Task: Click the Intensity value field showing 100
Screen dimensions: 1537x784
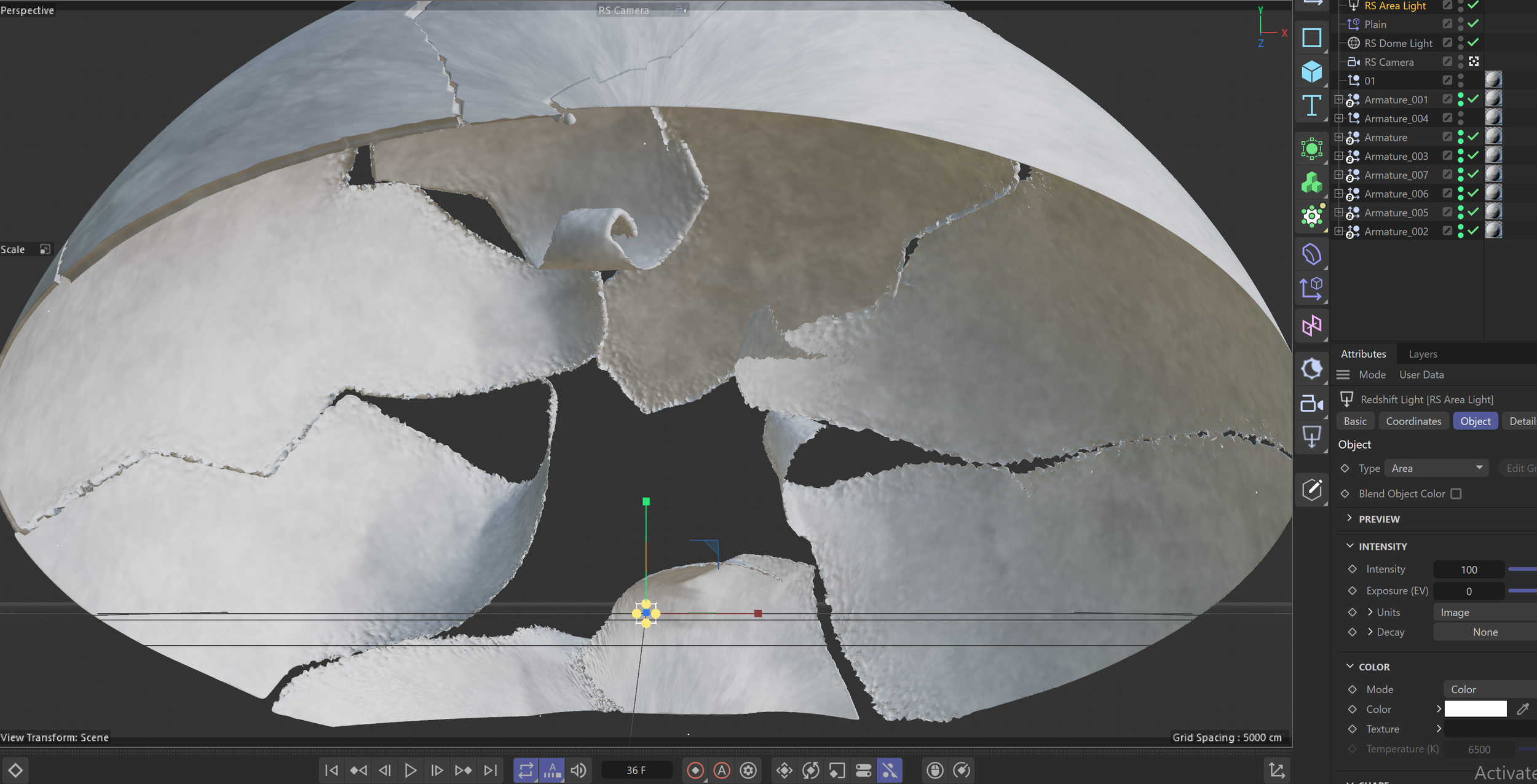Action: point(1469,570)
